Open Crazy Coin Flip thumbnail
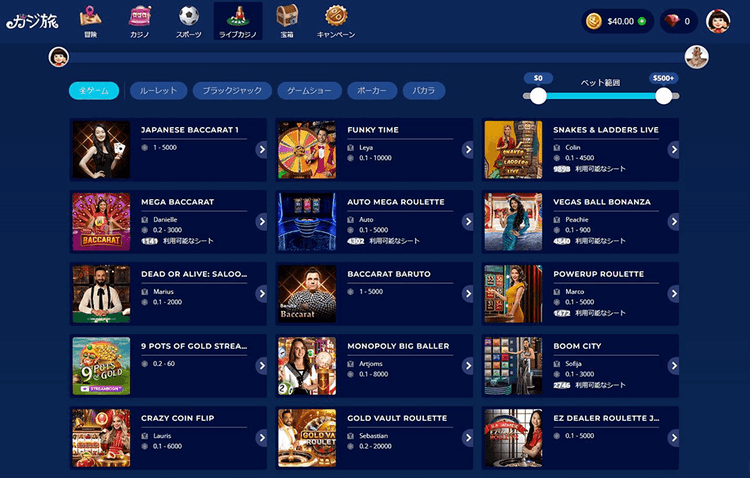The image size is (750, 478). [x=101, y=437]
